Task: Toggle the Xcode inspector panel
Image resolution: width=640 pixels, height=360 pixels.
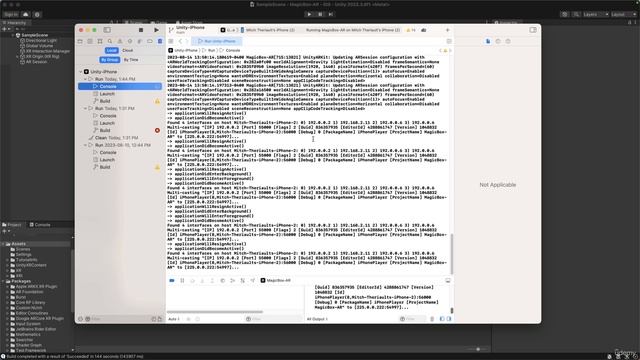Action: (533, 30)
